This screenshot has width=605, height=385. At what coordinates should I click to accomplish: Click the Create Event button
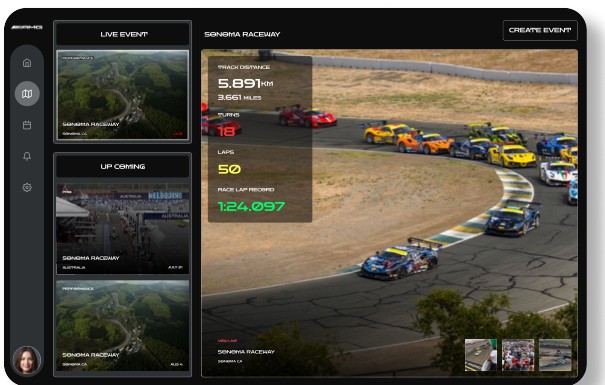[540, 30]
